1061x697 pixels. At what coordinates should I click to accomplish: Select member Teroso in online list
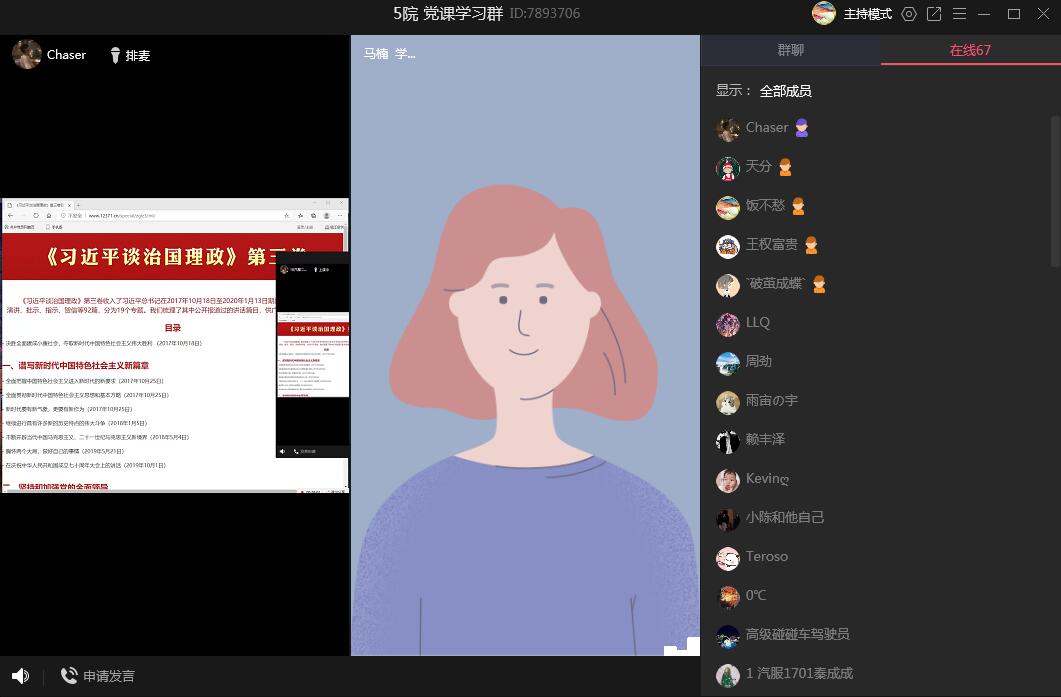(x=766, y=556)
